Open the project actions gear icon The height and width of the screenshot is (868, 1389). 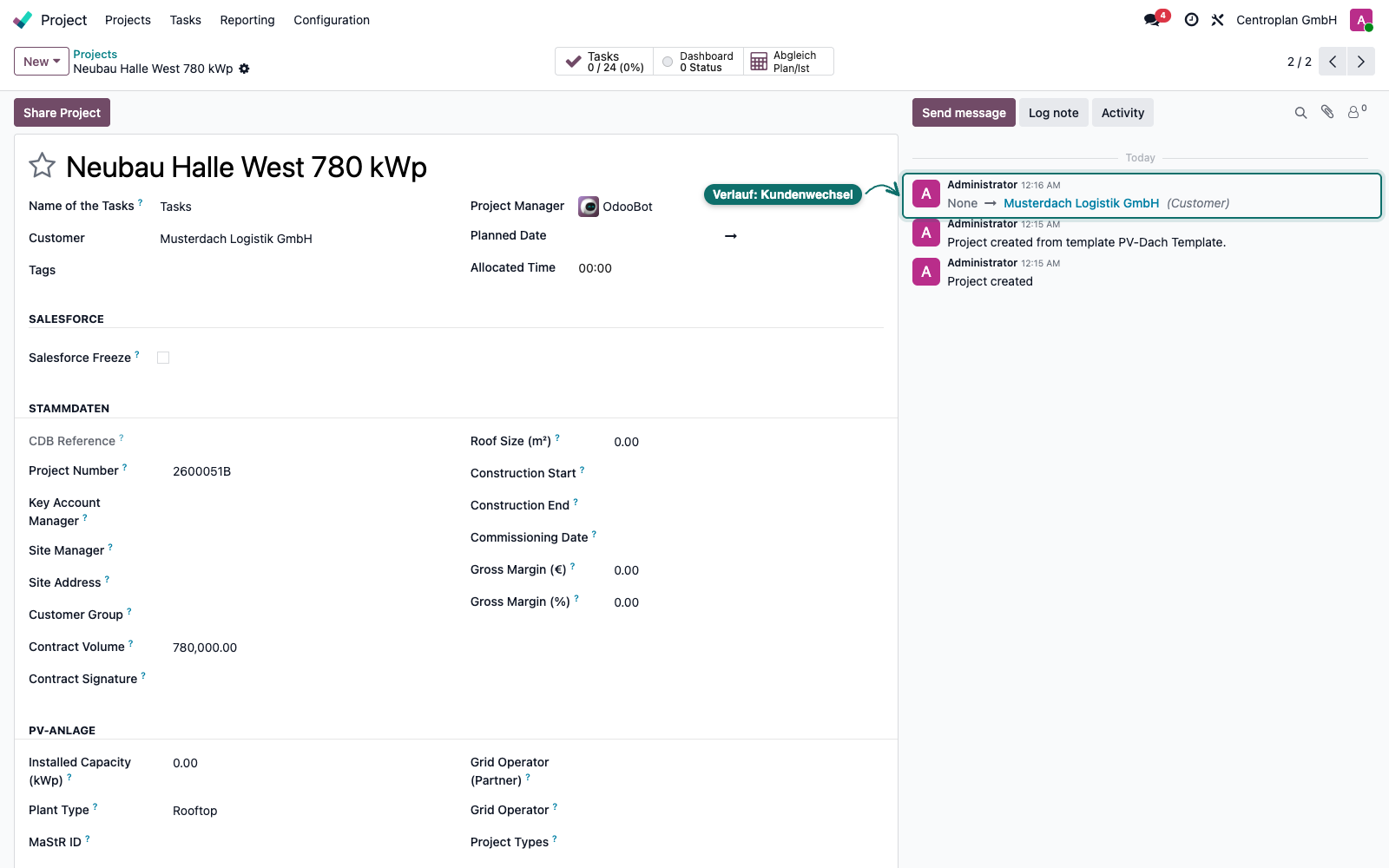pyautogui.click(x=245, y=69)
